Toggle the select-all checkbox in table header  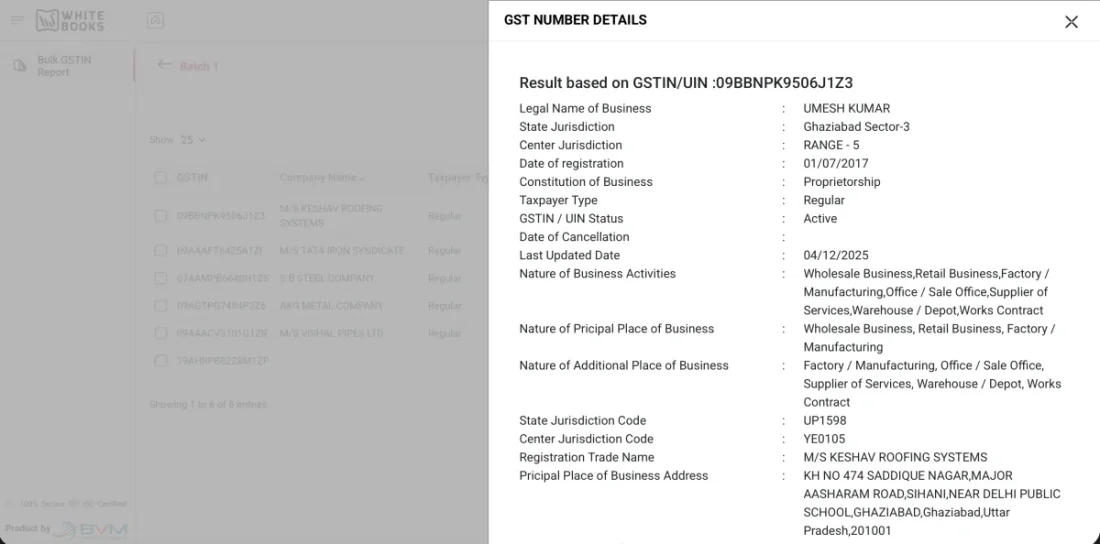point(161,178)
